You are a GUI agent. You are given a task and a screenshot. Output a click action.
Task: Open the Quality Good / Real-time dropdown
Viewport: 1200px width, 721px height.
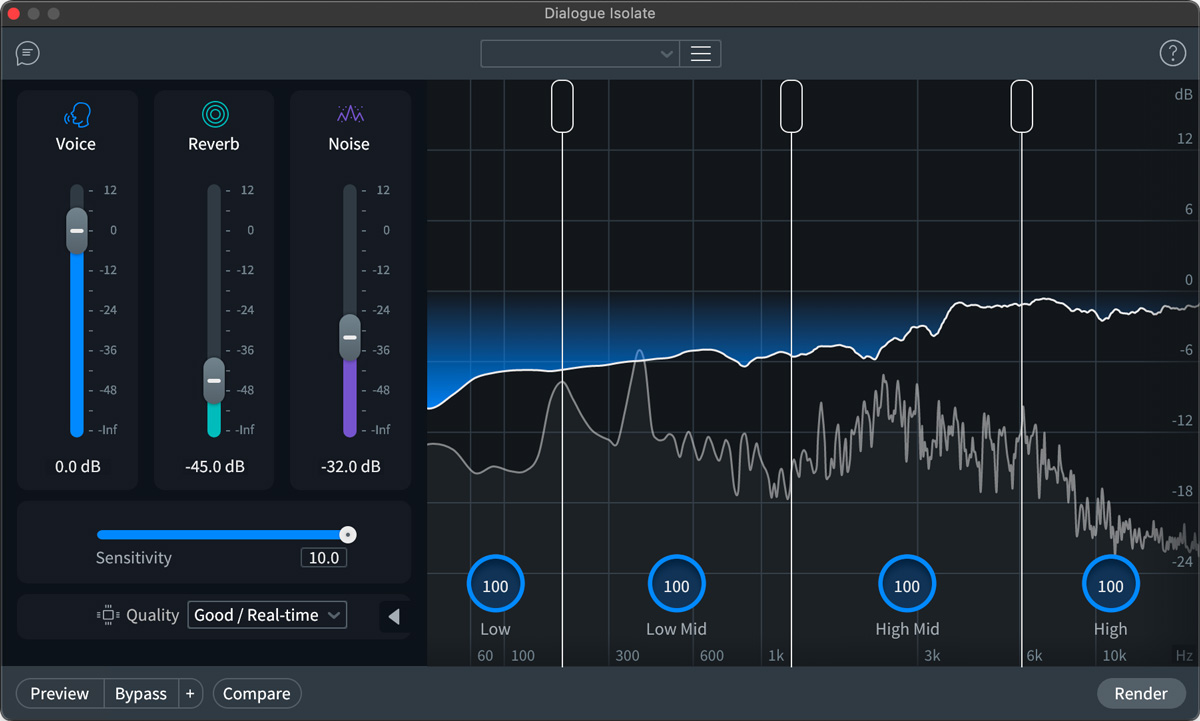[267, 615]
